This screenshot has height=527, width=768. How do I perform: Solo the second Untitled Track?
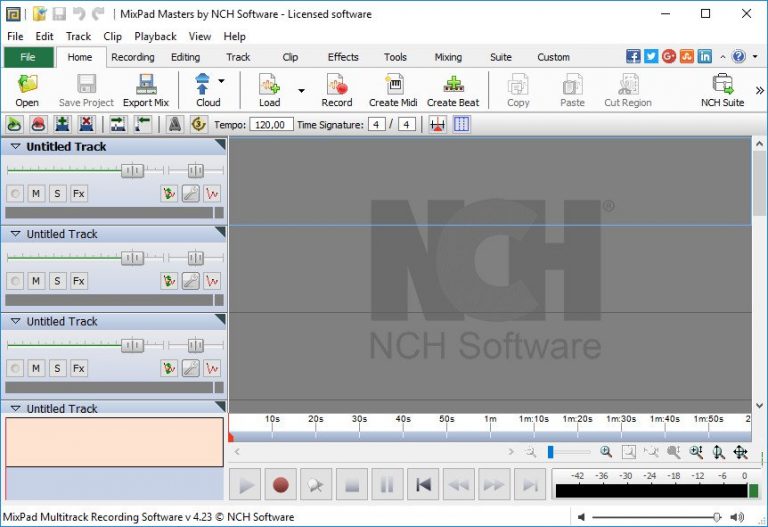[57, 281]
